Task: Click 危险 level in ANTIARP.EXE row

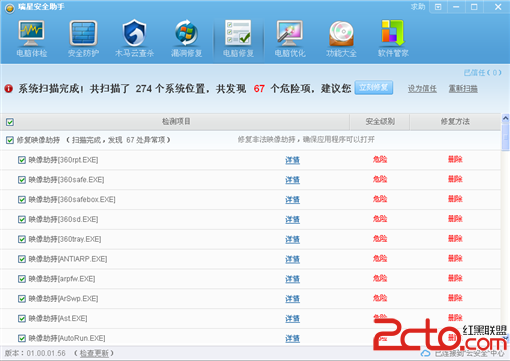Action: pos(380,258)
